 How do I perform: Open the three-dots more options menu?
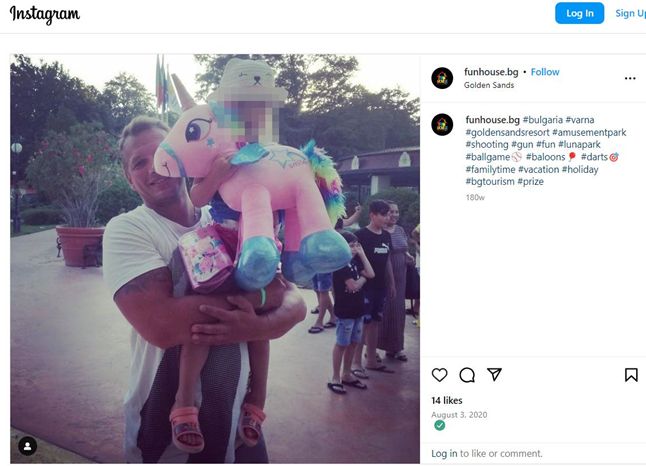click(630, 78)
